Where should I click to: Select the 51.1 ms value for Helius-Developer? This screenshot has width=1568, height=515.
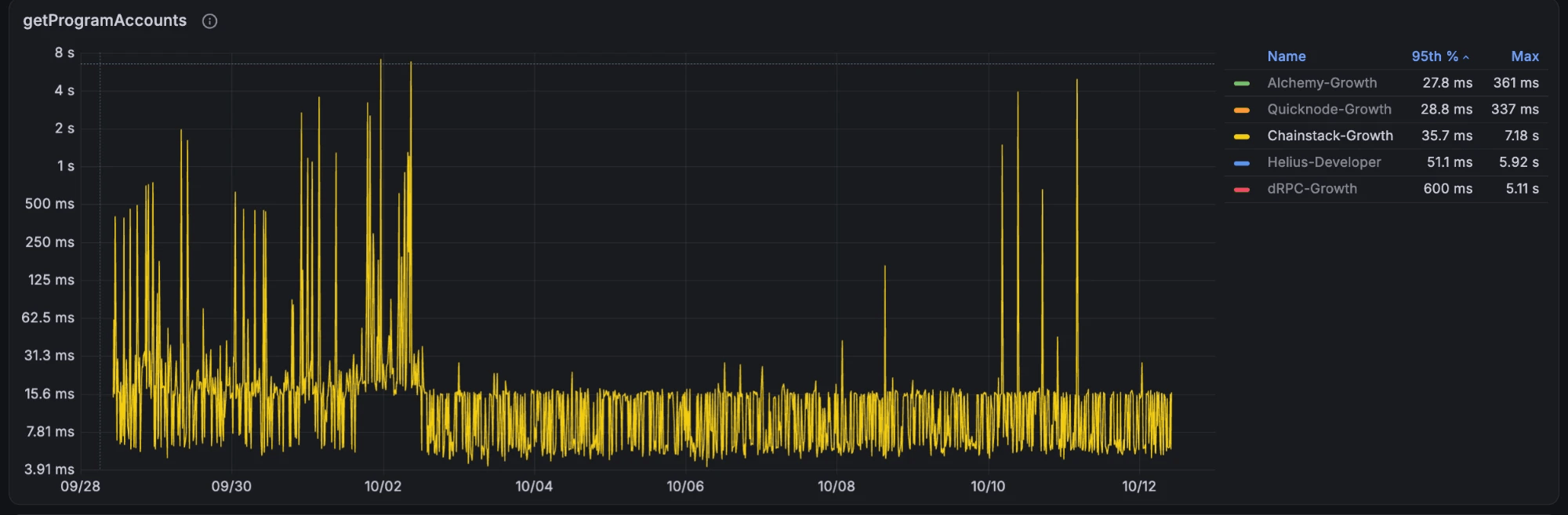pos(1450,162)
